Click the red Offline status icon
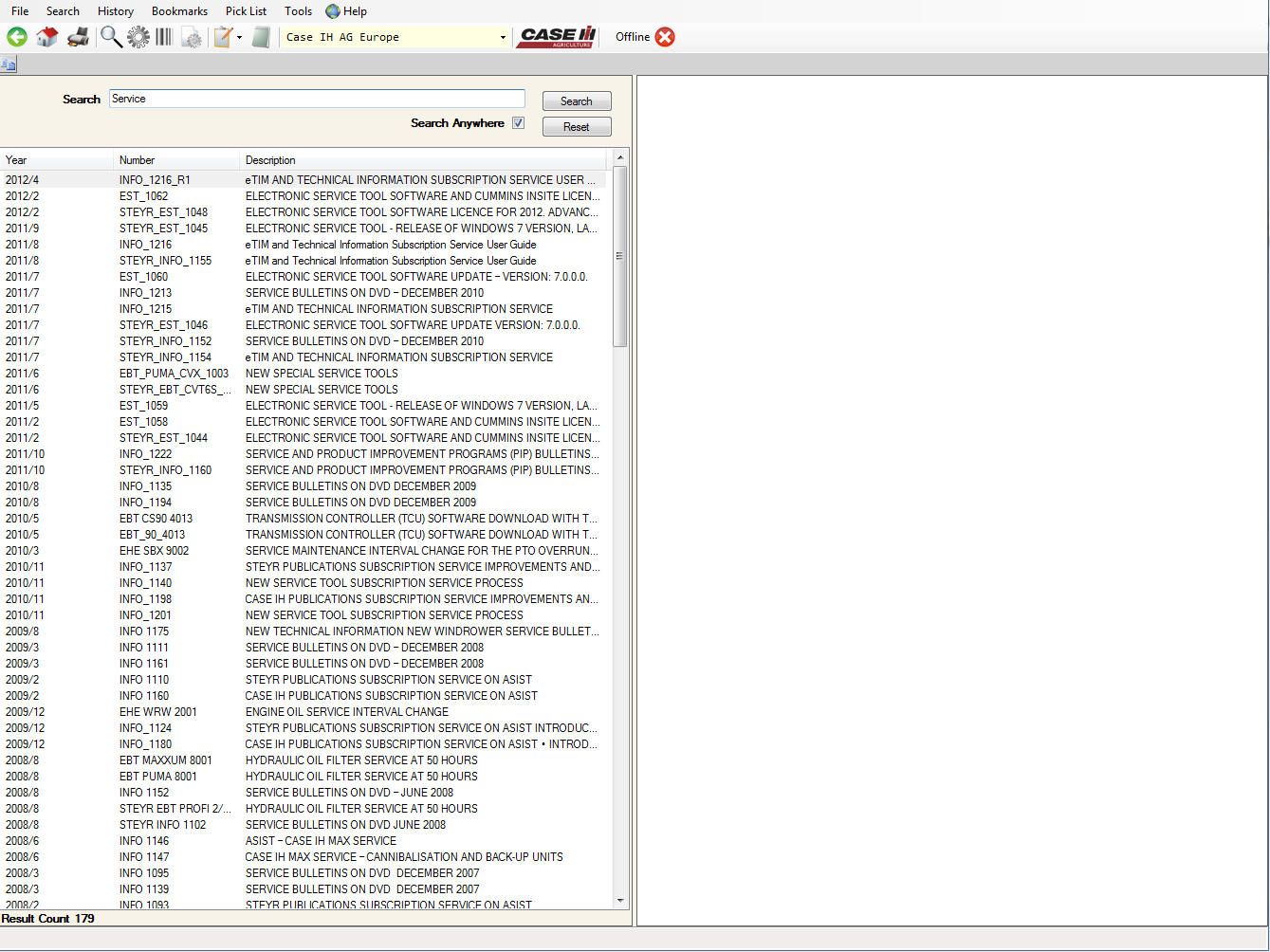 point(665,37)
